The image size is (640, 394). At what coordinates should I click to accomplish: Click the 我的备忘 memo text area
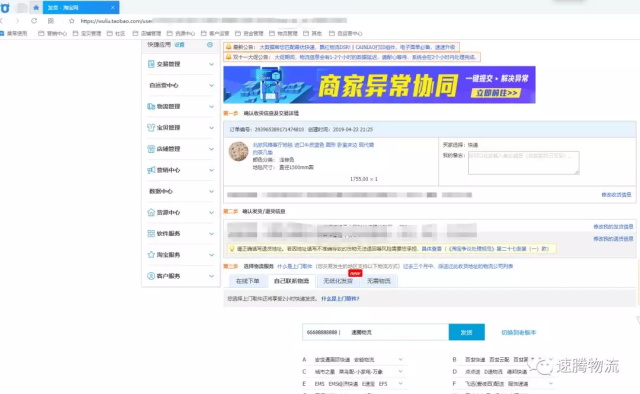[x=523, y=162]
